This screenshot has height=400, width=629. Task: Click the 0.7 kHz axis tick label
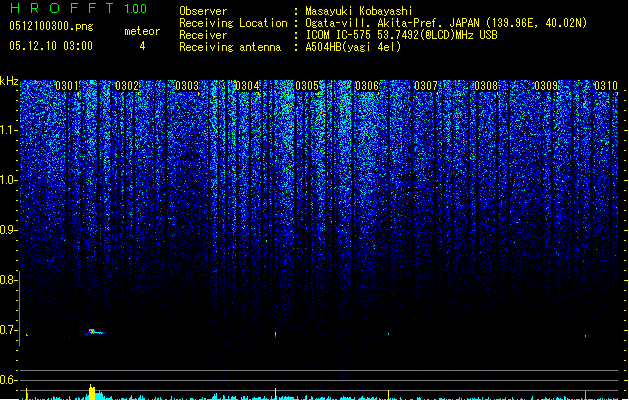tap(9, 330)
